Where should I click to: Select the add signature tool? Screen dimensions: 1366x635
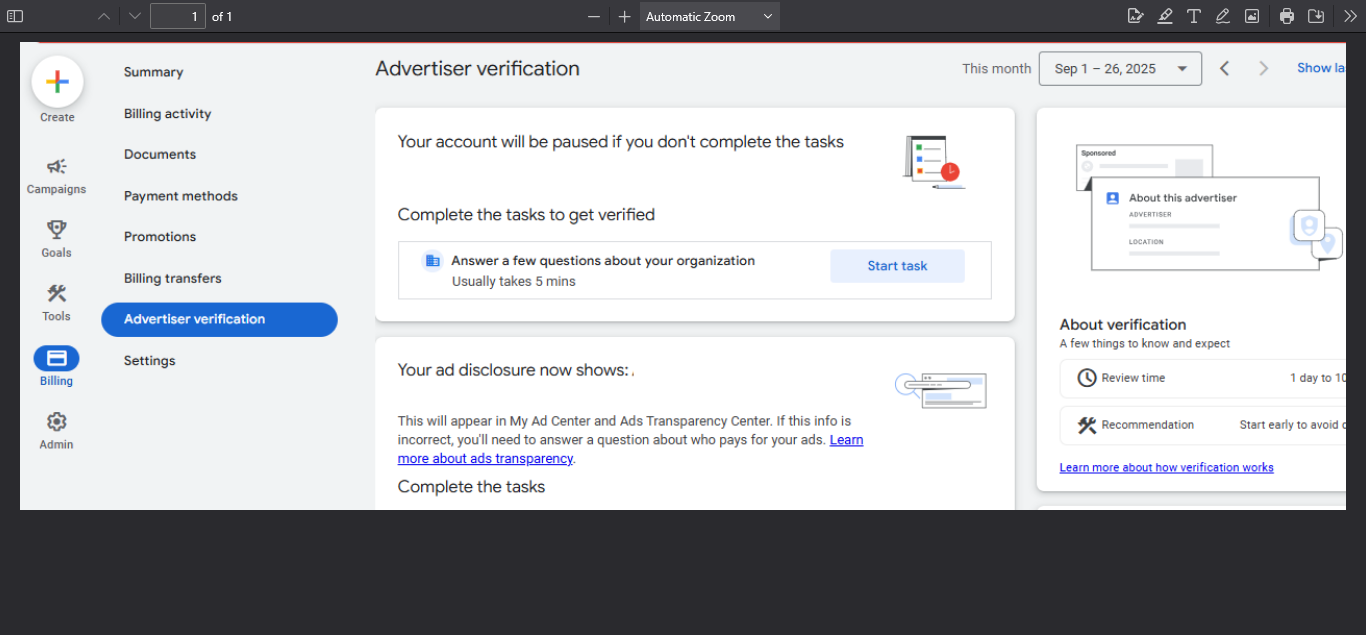tap(1135, 16)
